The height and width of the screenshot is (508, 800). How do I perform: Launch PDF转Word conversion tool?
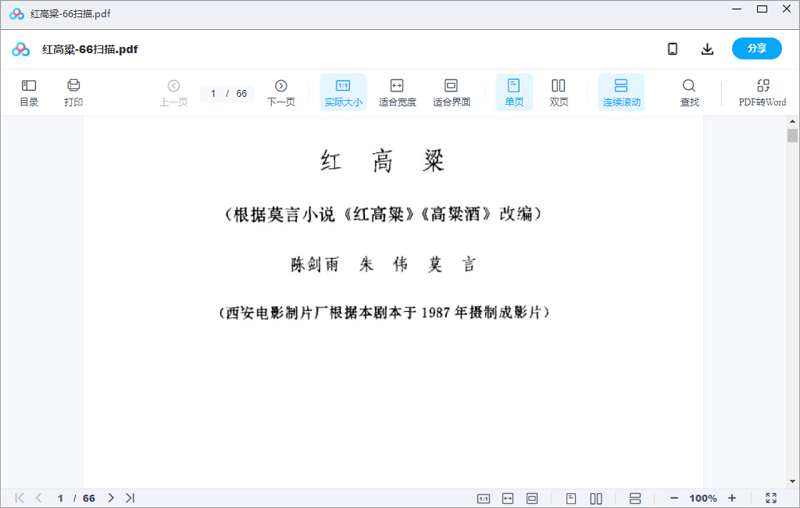point(762,92)
